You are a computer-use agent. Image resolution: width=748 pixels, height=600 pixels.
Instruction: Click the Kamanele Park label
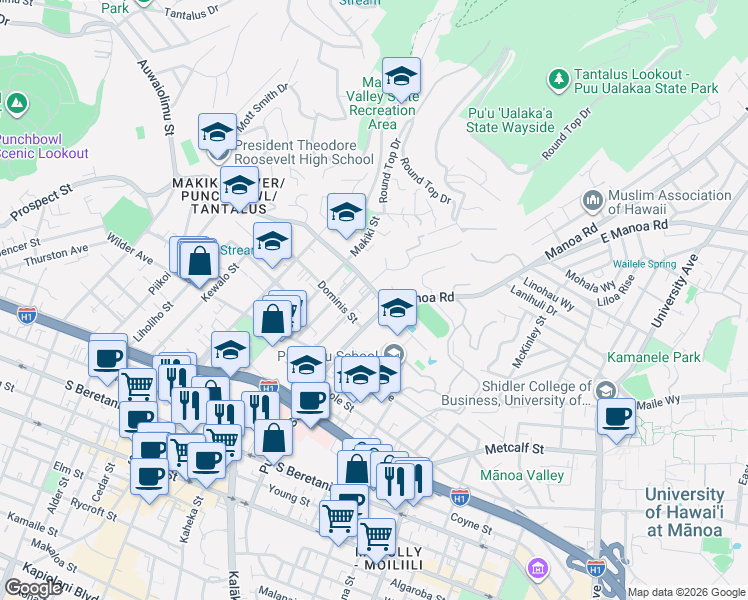654,357
